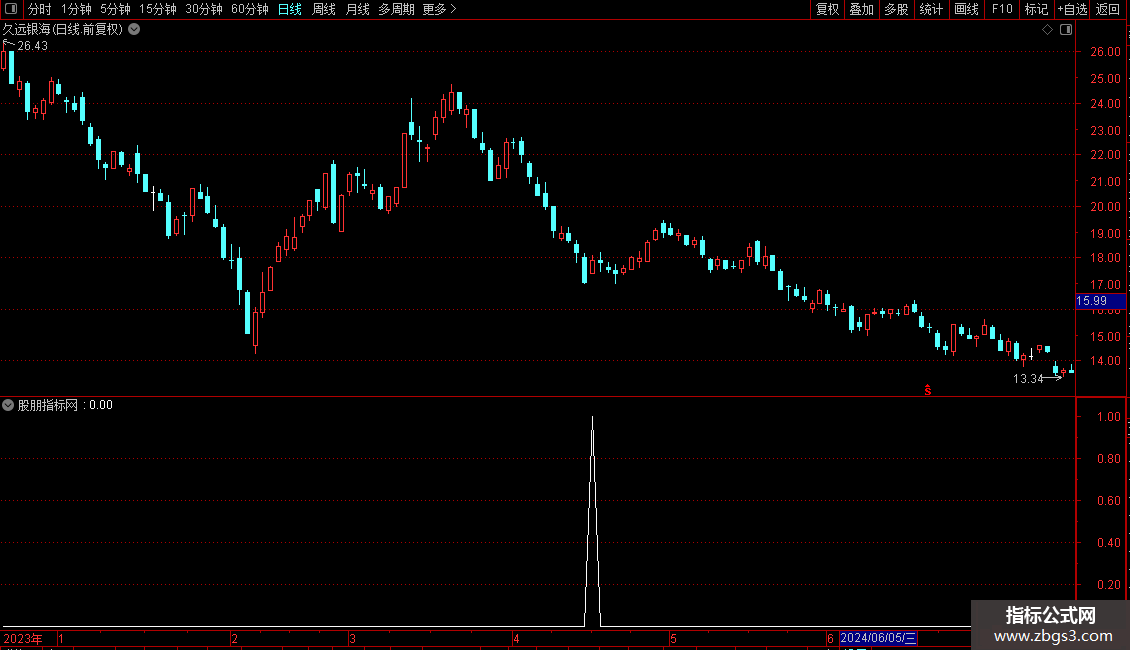Add stock with +自选 button

pyautogui.click(x=1072, y=9)
